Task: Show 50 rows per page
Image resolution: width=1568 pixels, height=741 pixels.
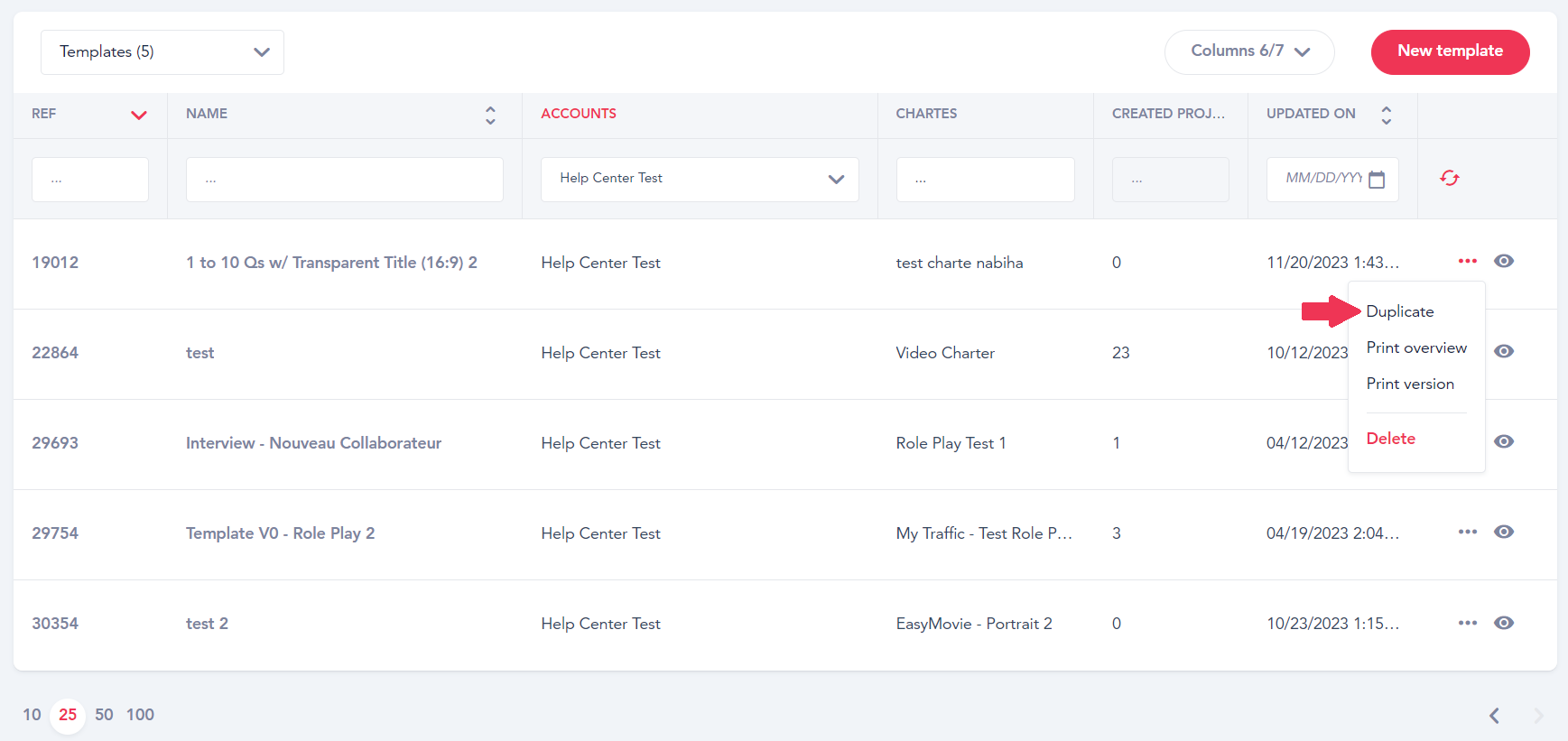Action: point(104,715)
